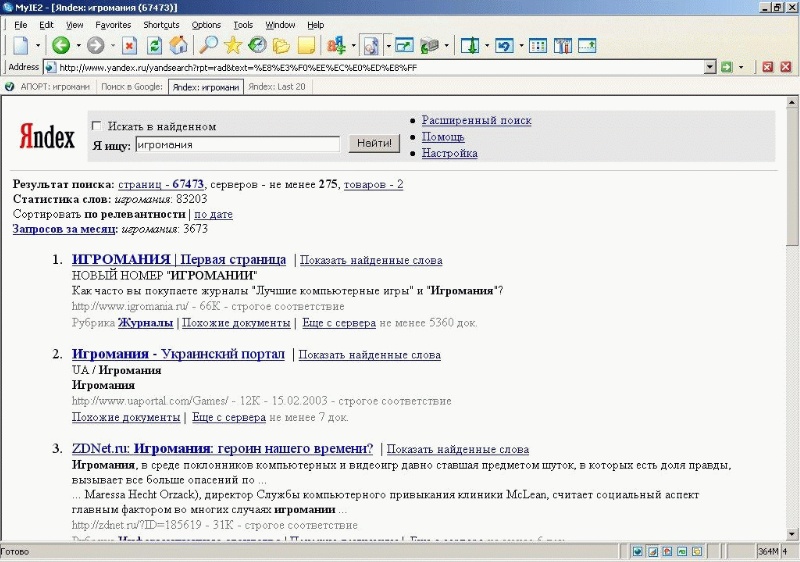Image resolution: width=800 pixels, height=562 pixels.
Task: Open the History clock icon
Action: point(257,46)
